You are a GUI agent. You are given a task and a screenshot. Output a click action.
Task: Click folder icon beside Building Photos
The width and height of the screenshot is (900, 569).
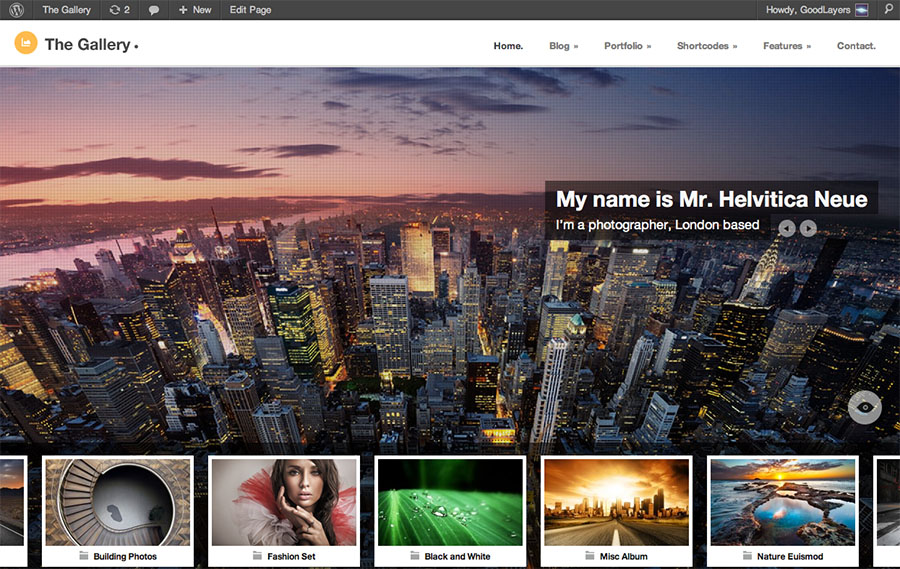pos(84,556)
